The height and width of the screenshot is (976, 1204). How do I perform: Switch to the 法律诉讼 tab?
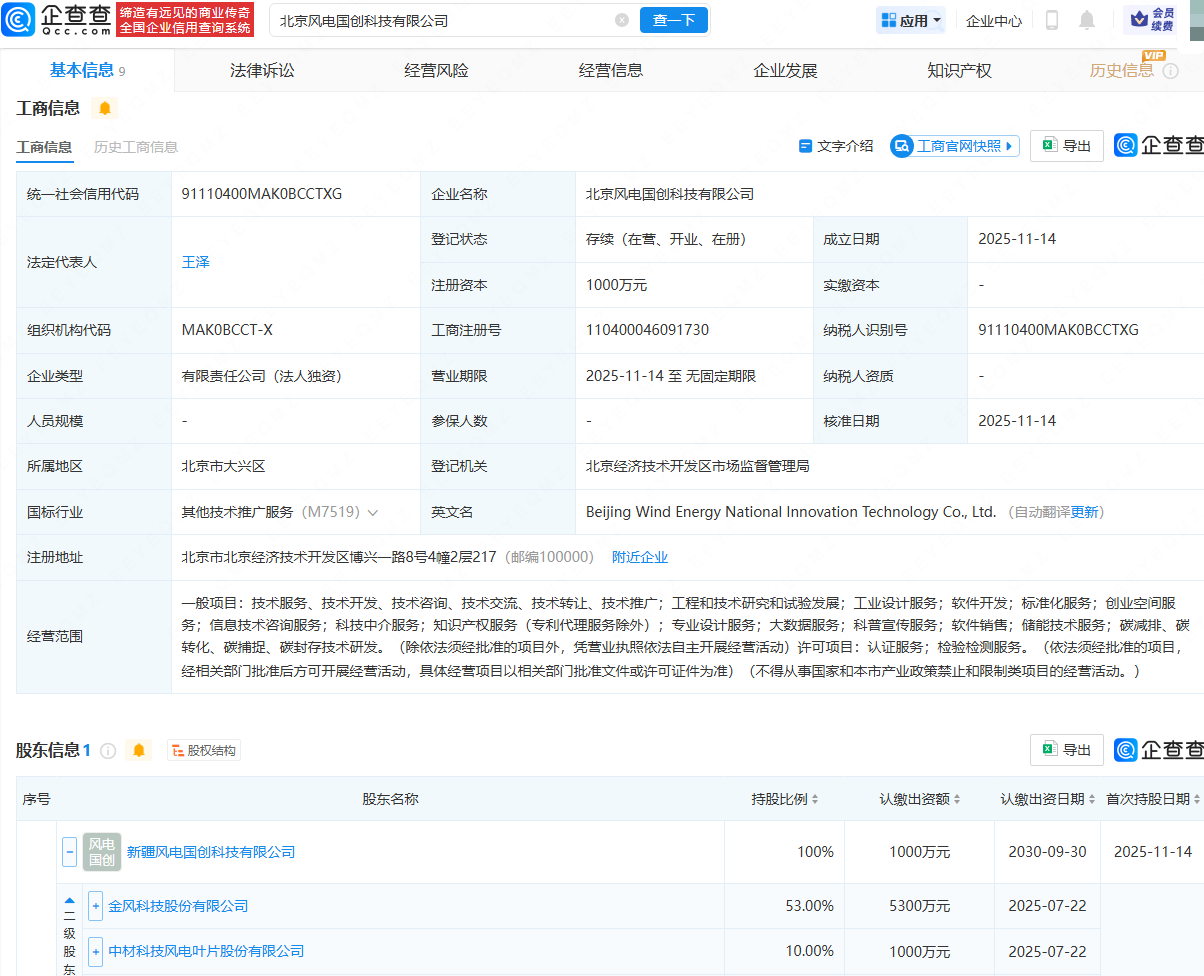[261, 70]
